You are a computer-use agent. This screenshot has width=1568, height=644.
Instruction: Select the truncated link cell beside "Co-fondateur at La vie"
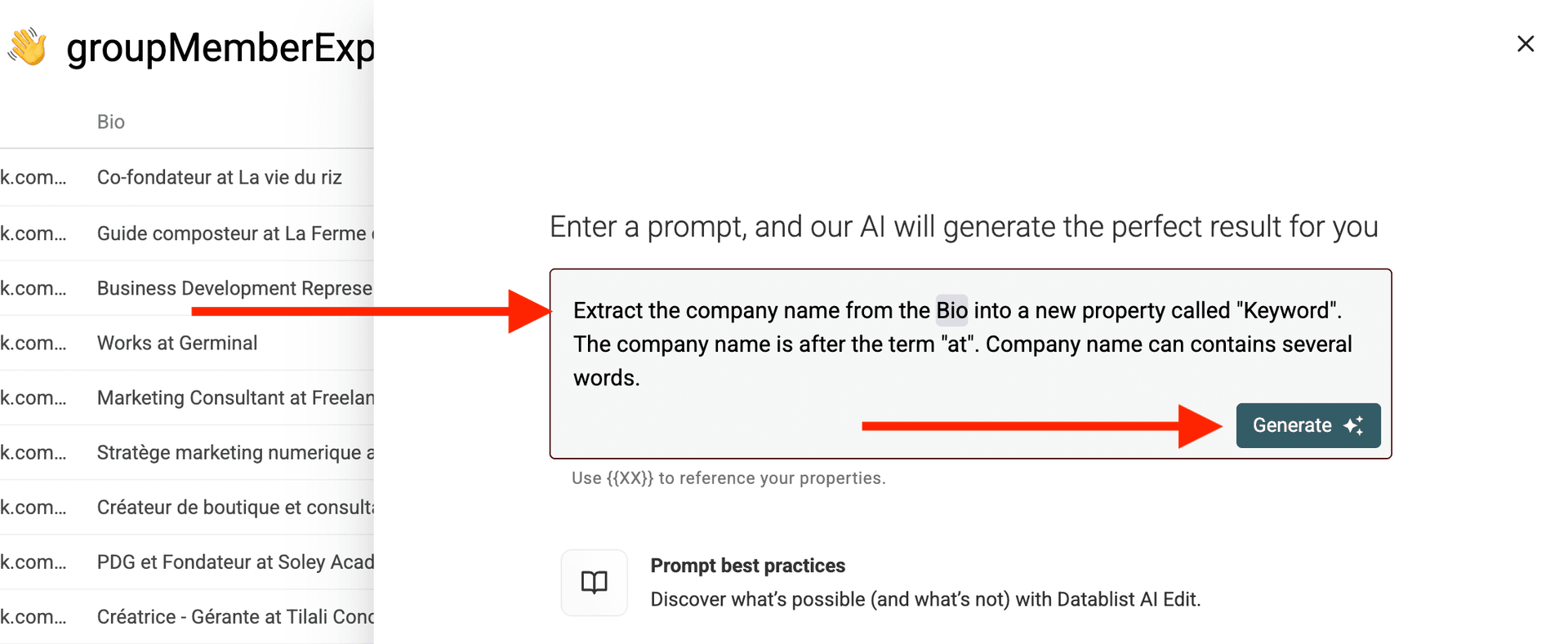point(33,178)
